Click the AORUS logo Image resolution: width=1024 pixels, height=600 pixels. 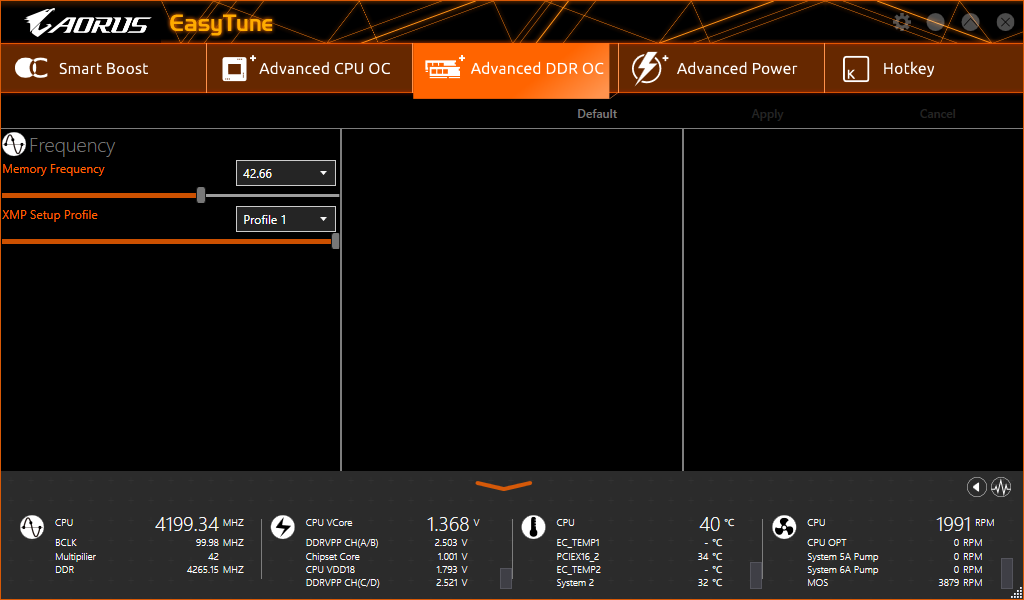pos(88,24)
